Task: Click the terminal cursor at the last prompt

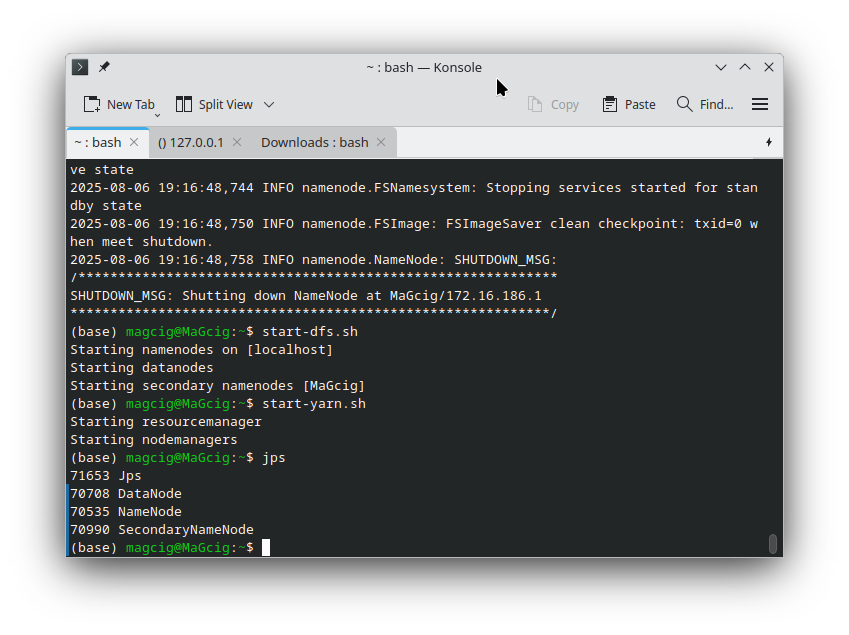Action: (266, 547)
